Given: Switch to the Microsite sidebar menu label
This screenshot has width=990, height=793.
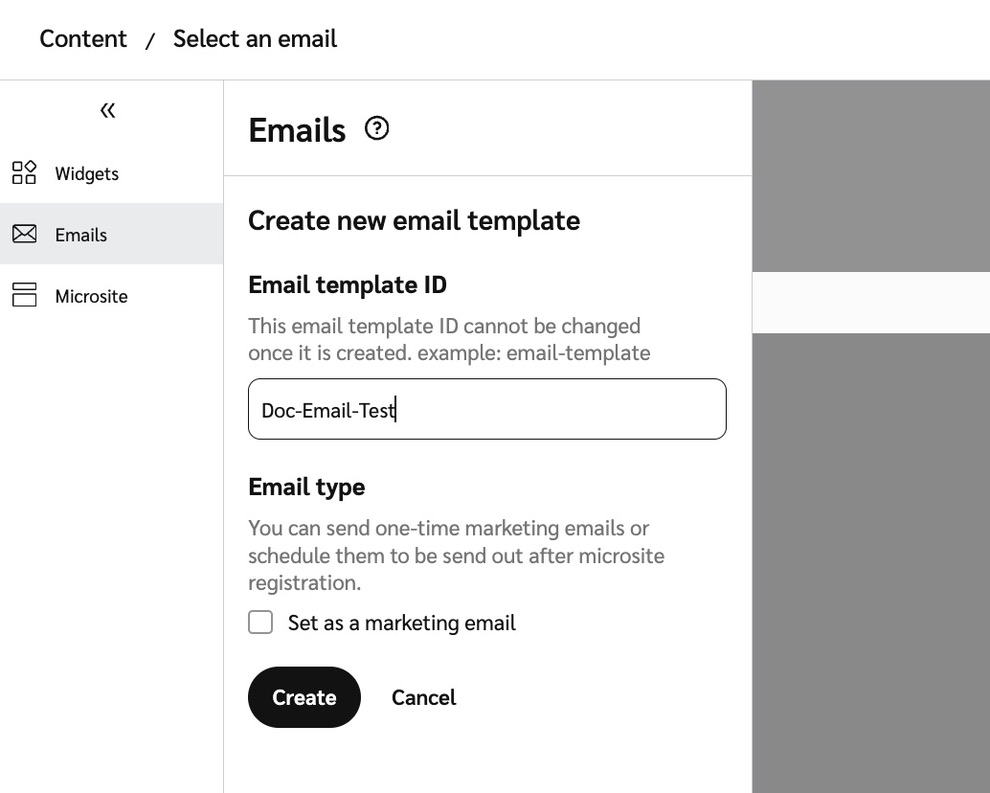Looking at the screenshot, I should tap(91, 296).
